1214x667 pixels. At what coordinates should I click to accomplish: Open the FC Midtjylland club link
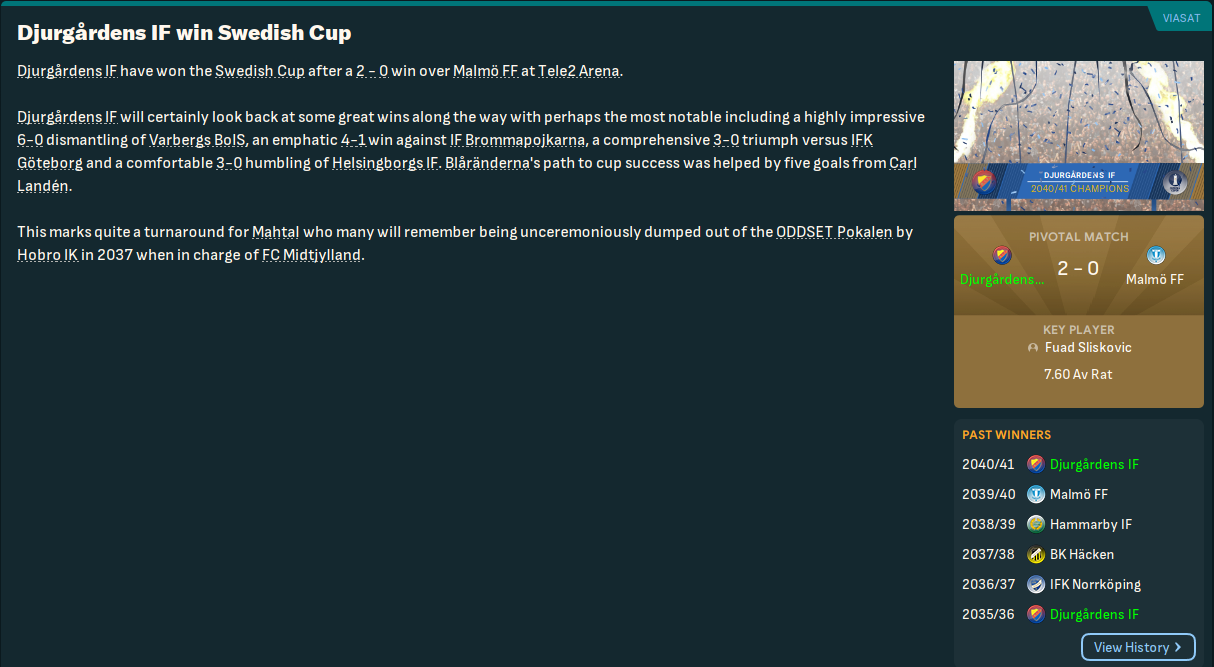[x=311, y=255]
